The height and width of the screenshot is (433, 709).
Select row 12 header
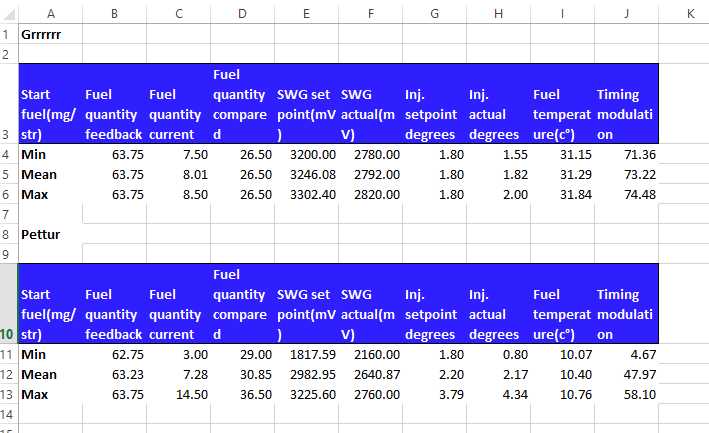pyautogui.click(x=9, y=374)
